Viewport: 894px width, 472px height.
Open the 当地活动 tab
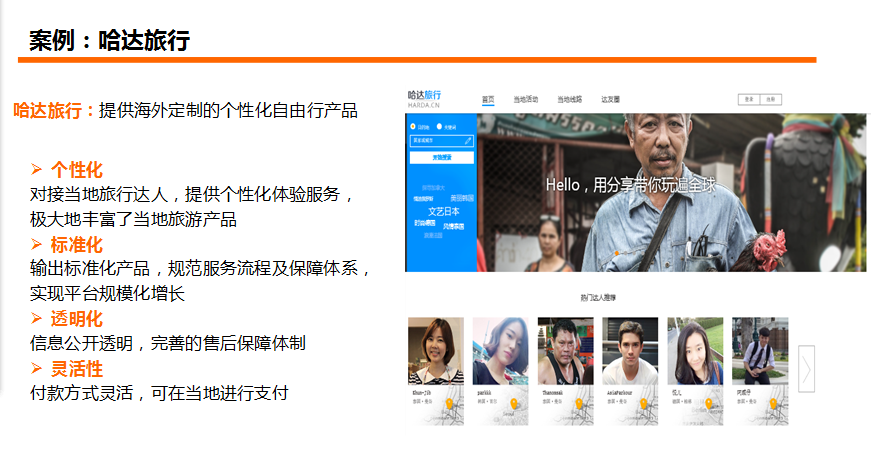[x=526, y=100]
